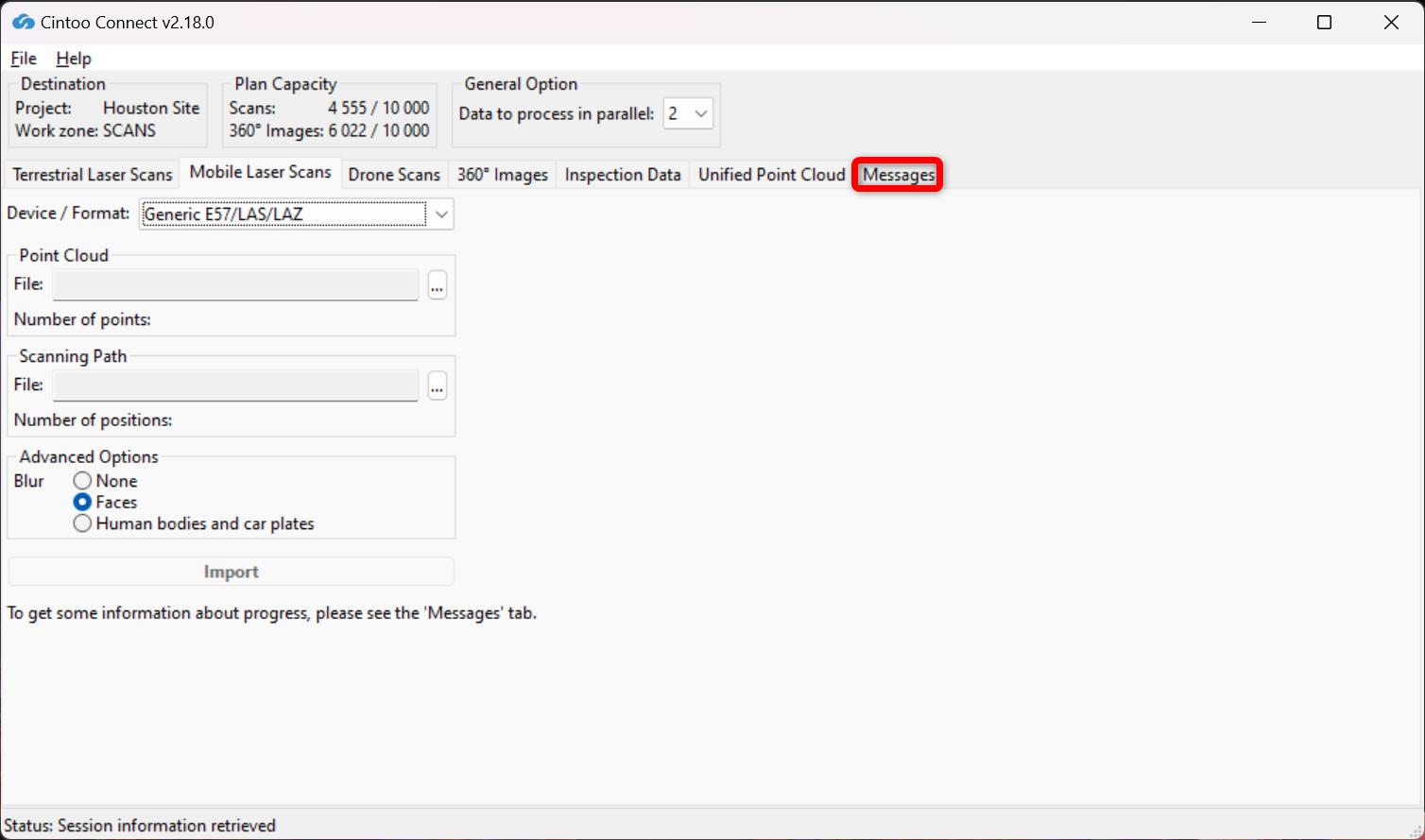Choose Human bodies and car plates blur

(x=83, y=523)
